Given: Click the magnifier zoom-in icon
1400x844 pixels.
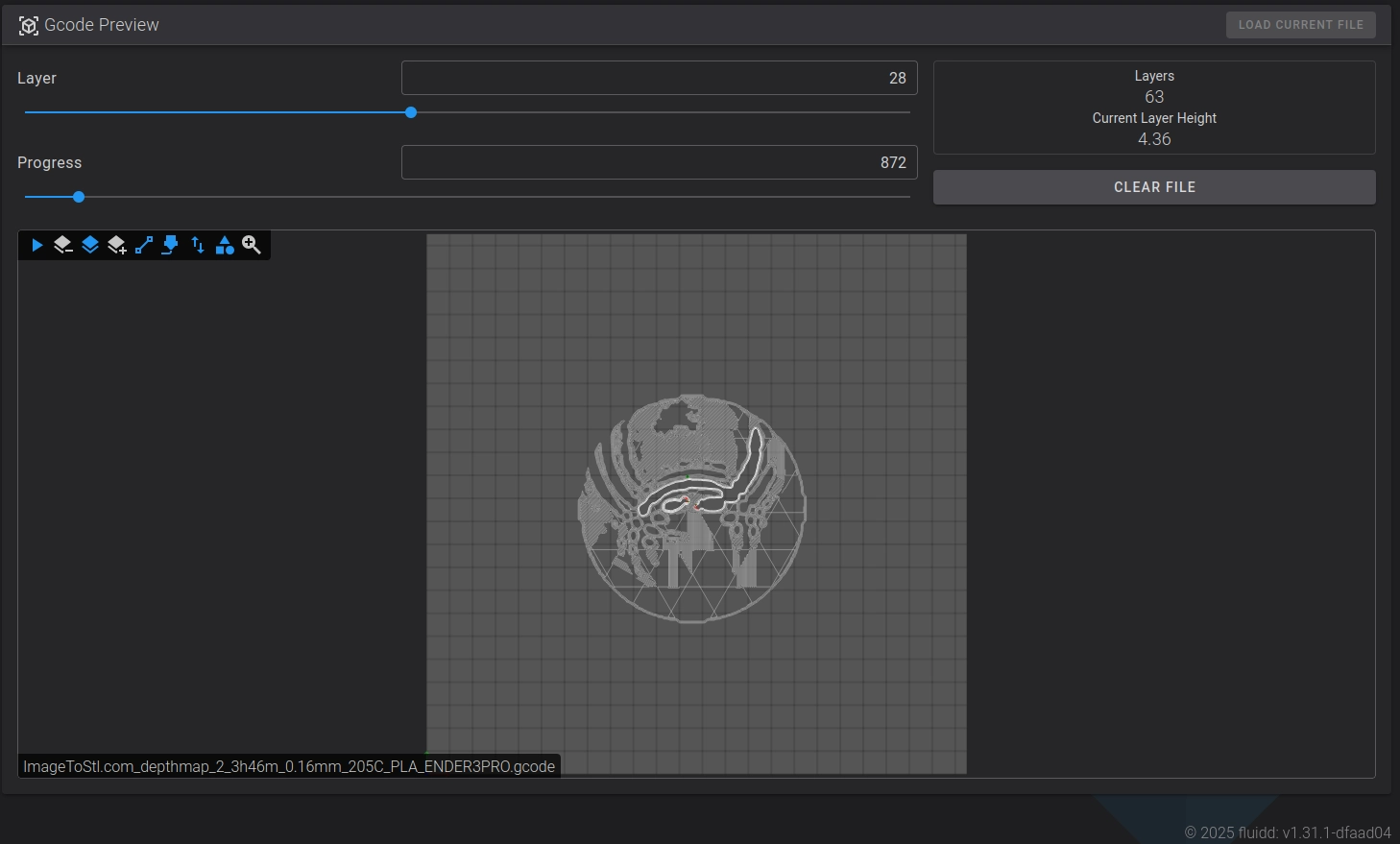Looking at the screenshot, I should pos(252,245).
